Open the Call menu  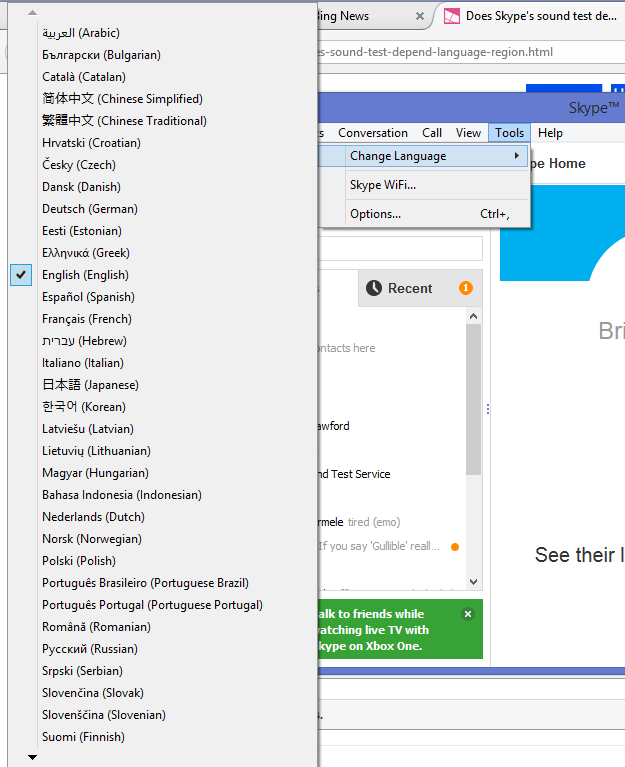(432, 133)
